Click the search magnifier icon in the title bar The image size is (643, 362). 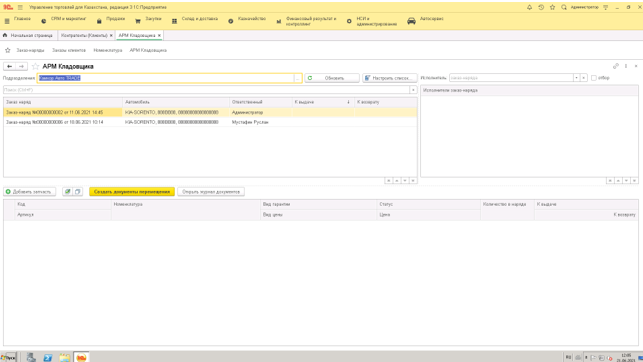point(564,7)
